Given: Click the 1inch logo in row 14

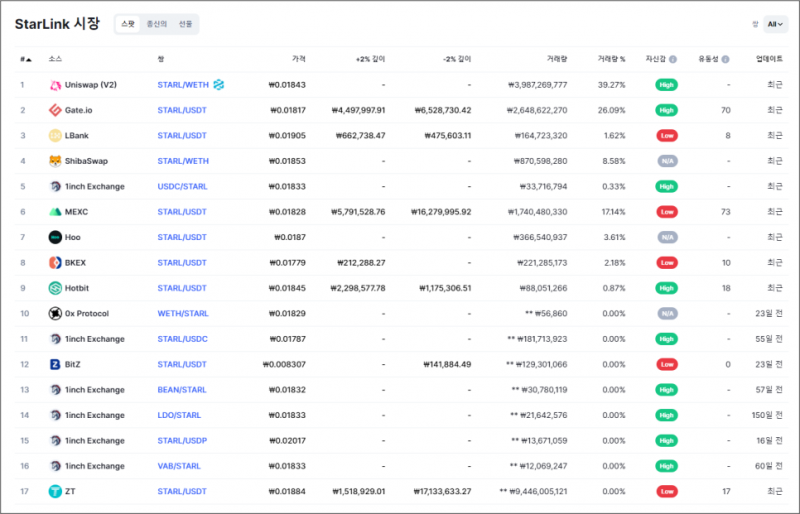Looking at the screenshot, I should pos(55,415).
